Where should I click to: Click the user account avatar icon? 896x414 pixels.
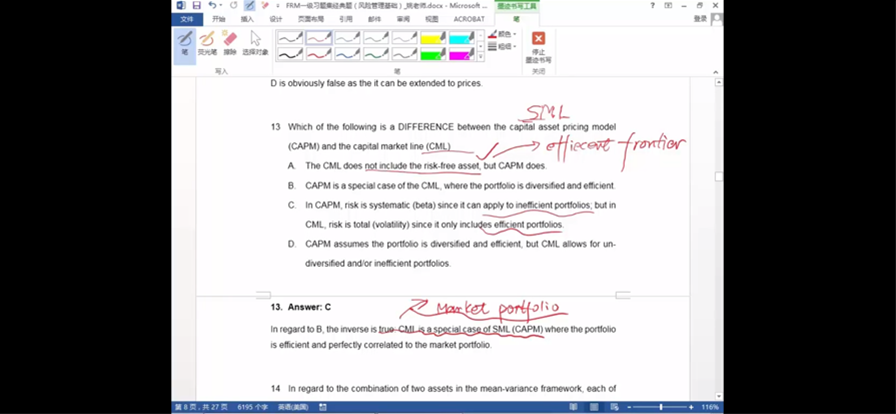(717, 19)
